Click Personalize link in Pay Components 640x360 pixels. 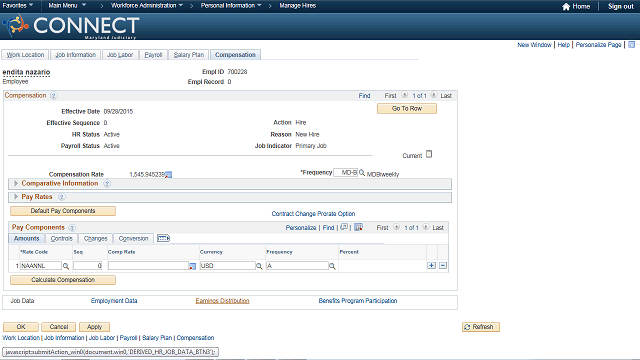tap(301, 228)
